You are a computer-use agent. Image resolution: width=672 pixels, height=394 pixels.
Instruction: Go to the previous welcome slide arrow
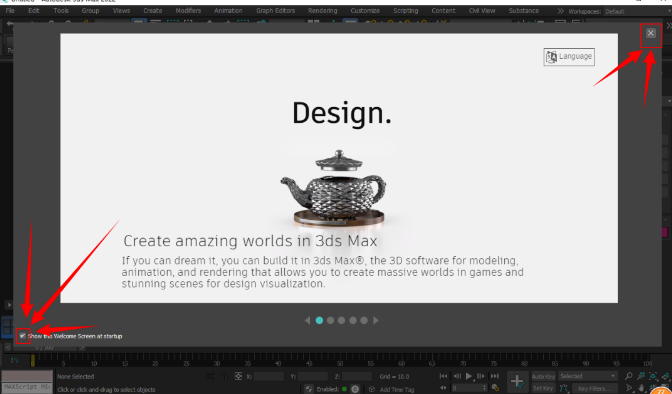[x=307, y=320]
